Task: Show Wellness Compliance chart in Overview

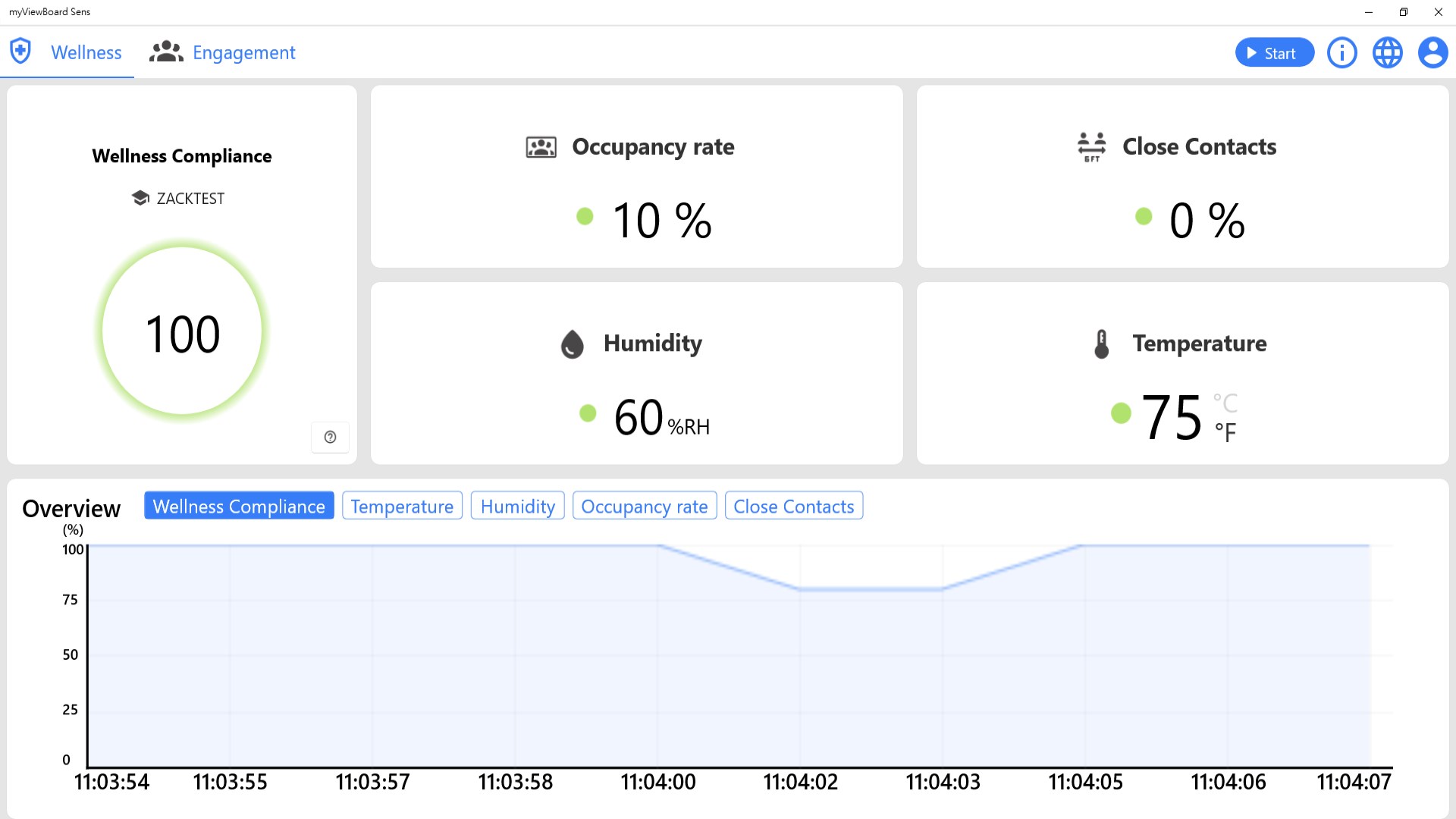Action: click(239, 506)
